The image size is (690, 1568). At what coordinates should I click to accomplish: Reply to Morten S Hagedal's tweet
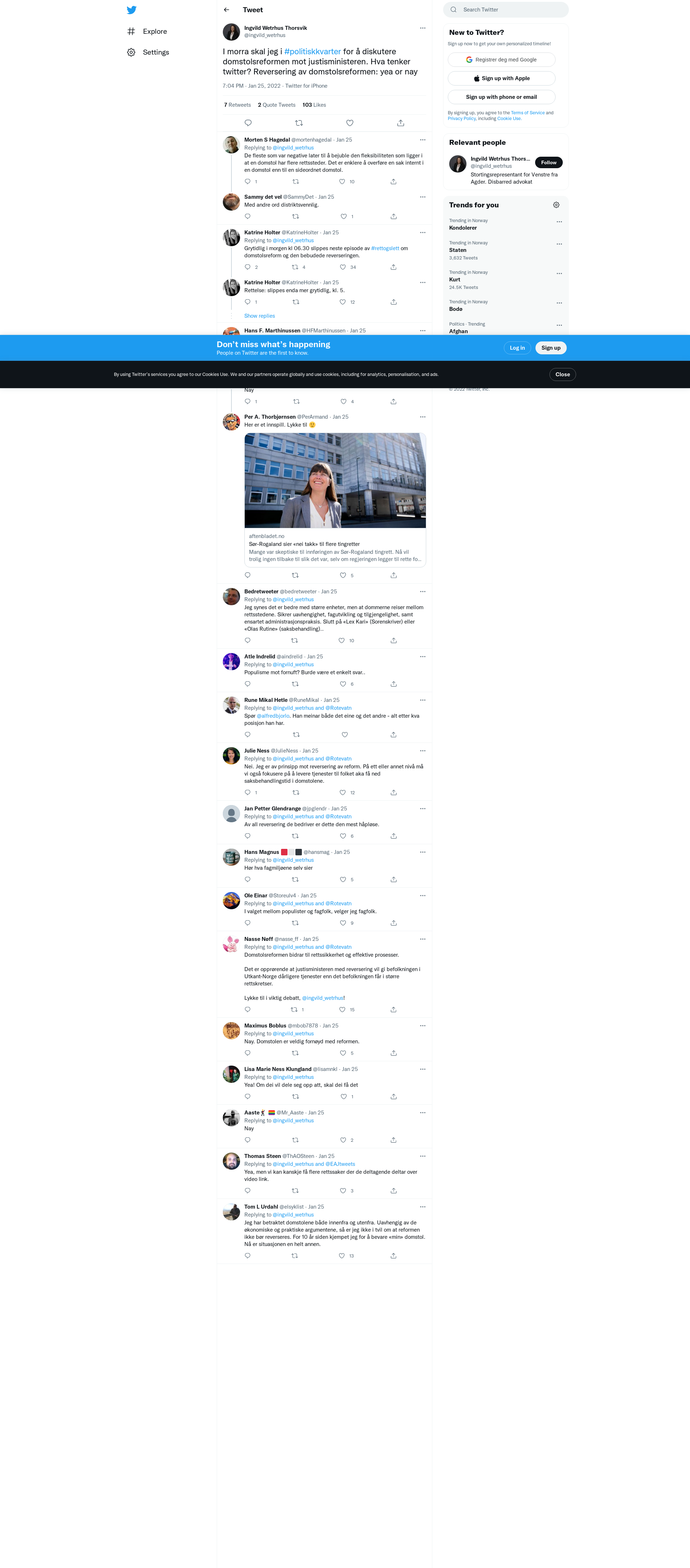[x=248, y=181]
